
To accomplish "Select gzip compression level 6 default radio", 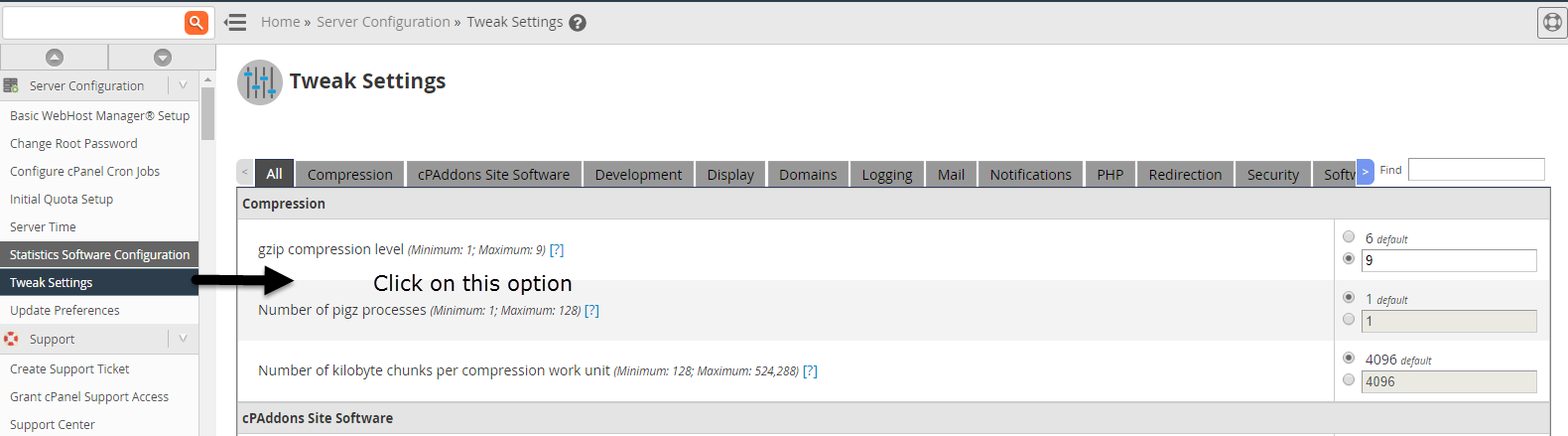I will (1349, 236).
